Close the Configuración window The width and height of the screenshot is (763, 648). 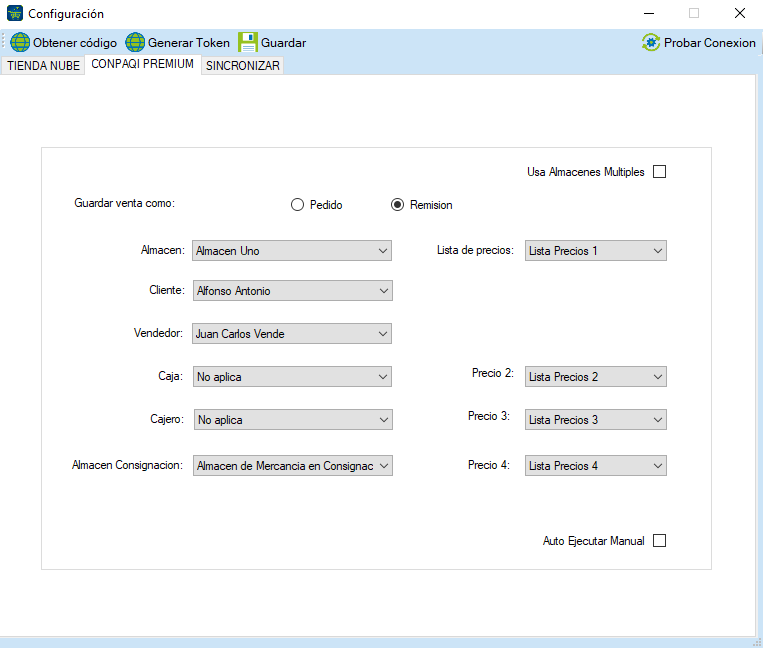(x=740, y=14)
